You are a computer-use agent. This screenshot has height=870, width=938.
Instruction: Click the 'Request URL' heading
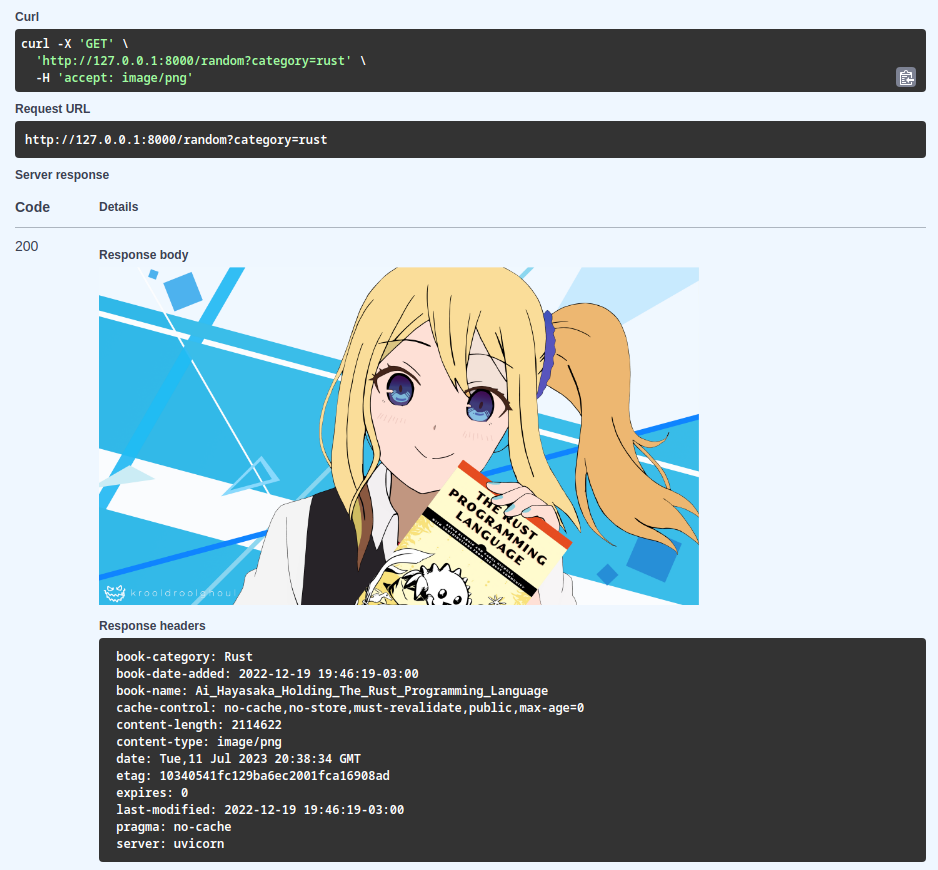(x=53, y=109)
